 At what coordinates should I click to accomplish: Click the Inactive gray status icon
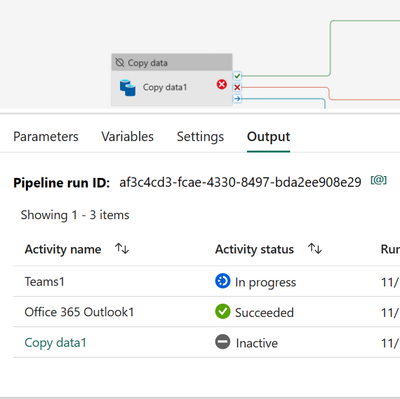(x=223, y=342)
